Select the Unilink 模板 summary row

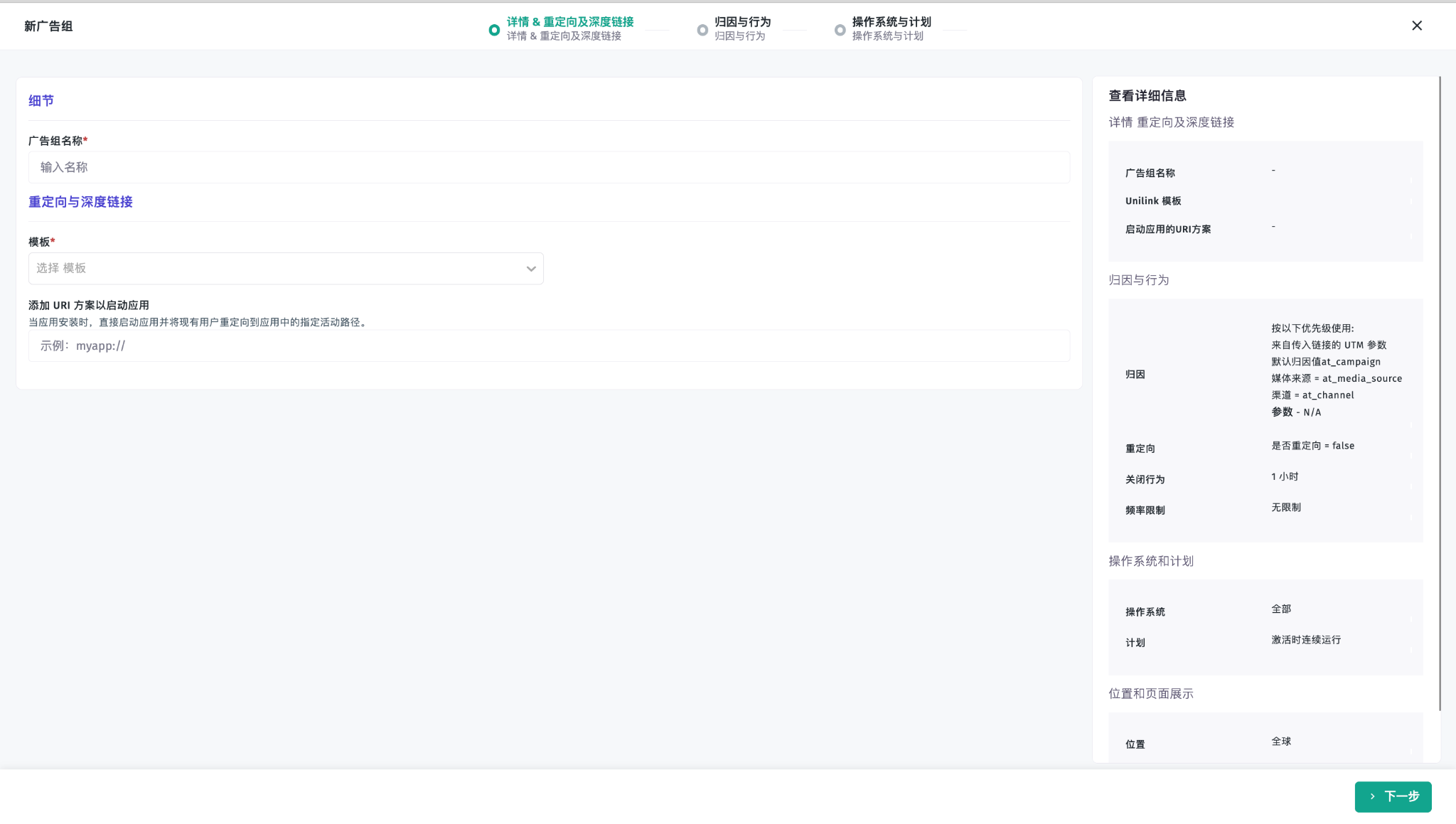1152,201
